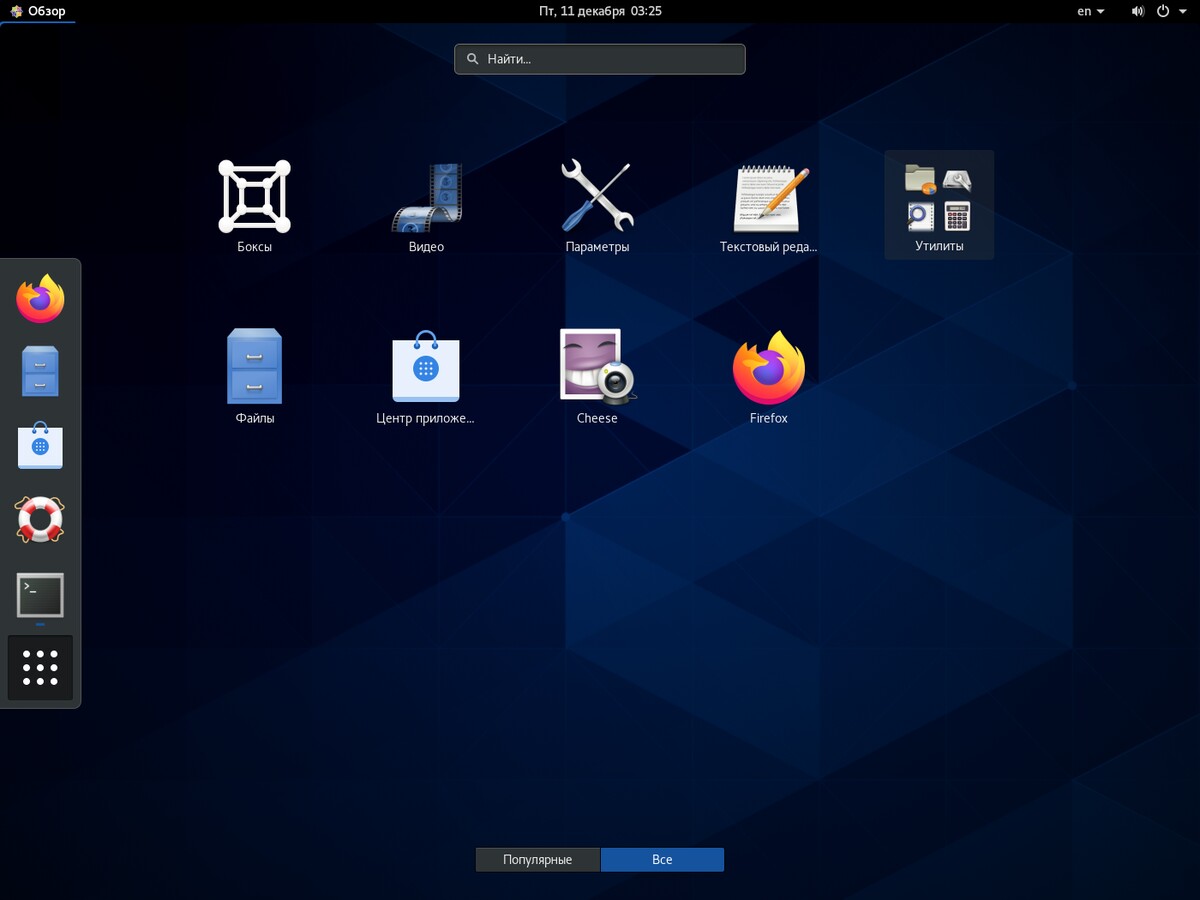Launch Центр приложений from app grid
Image resolution: width=1200 pixels, height=900 pixels.
(426, 377)
